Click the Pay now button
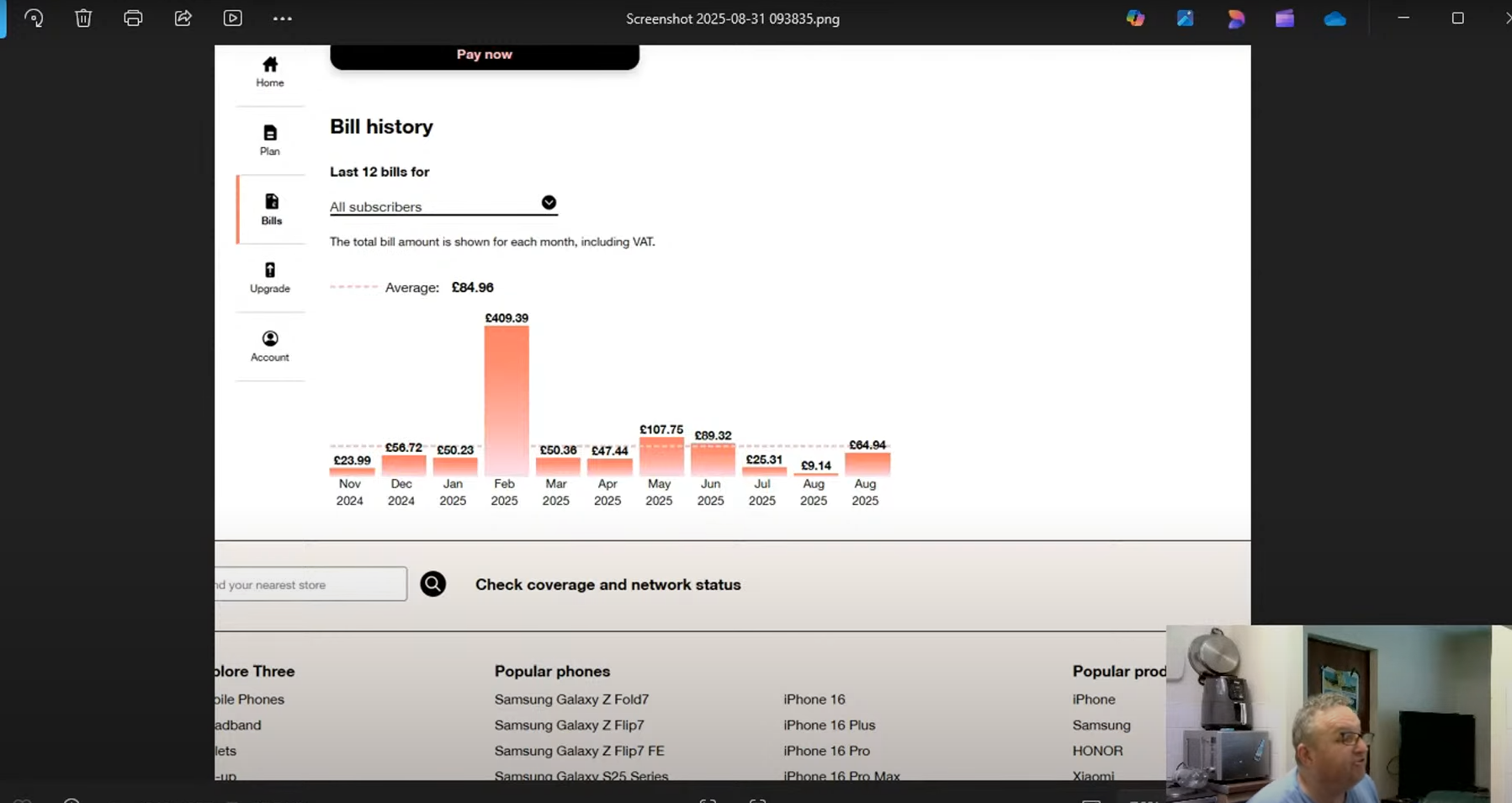1512x803 pixels. pyautogui.click(x=485, y=56)
